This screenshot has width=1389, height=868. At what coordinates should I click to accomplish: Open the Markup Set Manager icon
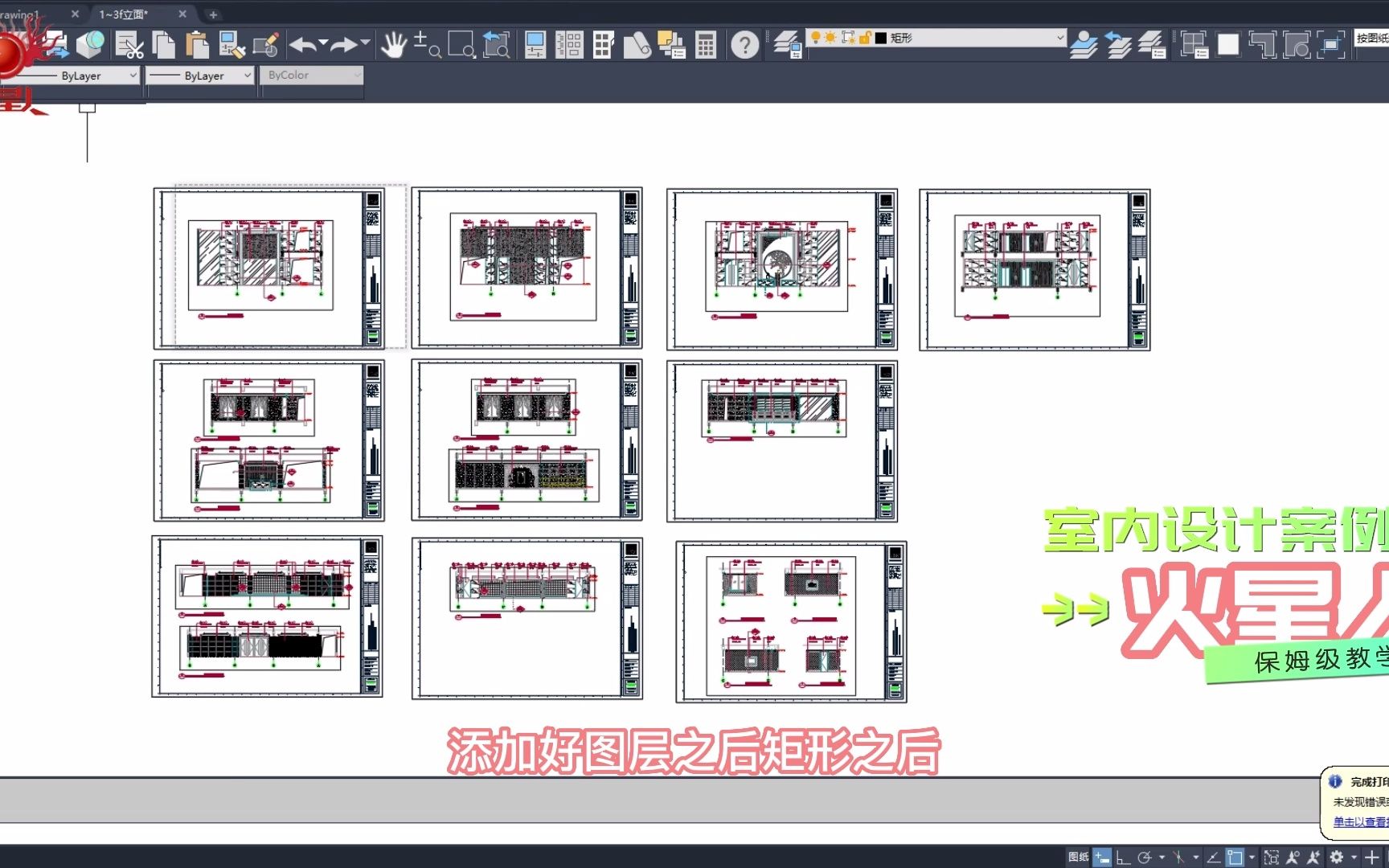click(670, 44)
